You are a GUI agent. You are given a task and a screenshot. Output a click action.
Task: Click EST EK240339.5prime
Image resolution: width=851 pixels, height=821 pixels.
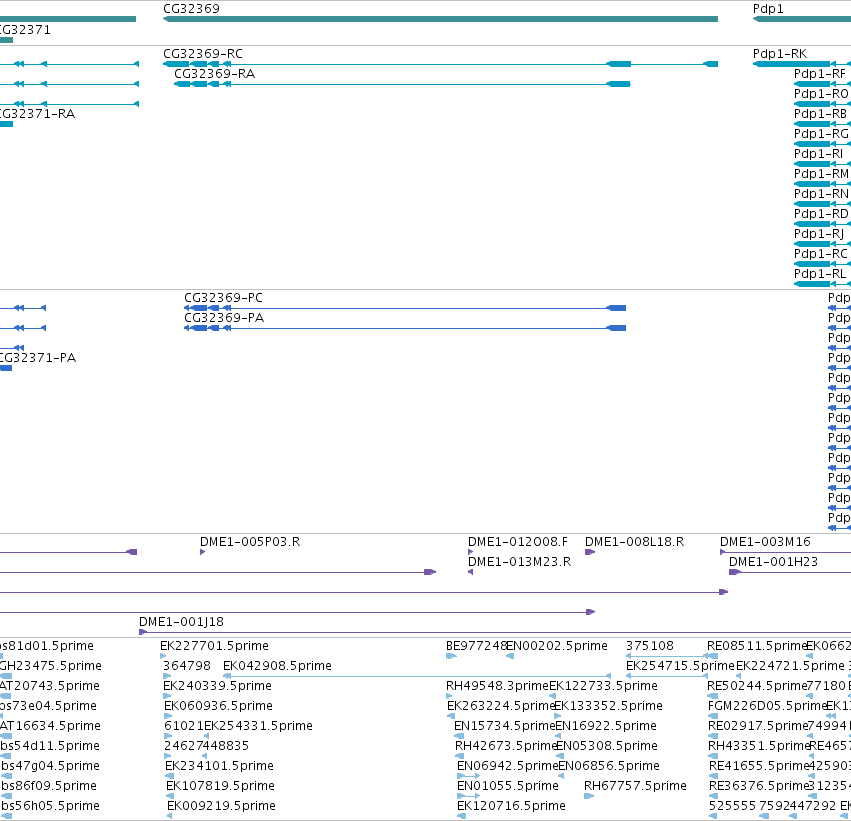(x=217, y=686)
